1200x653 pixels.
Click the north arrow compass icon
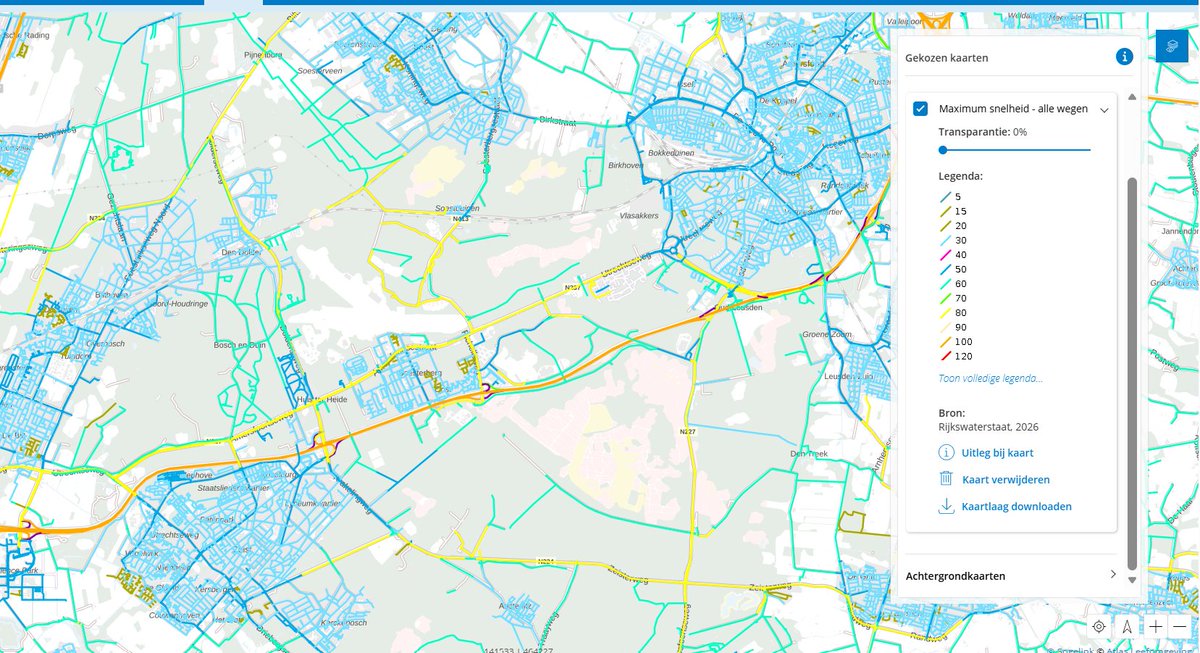pos(1126,624)
